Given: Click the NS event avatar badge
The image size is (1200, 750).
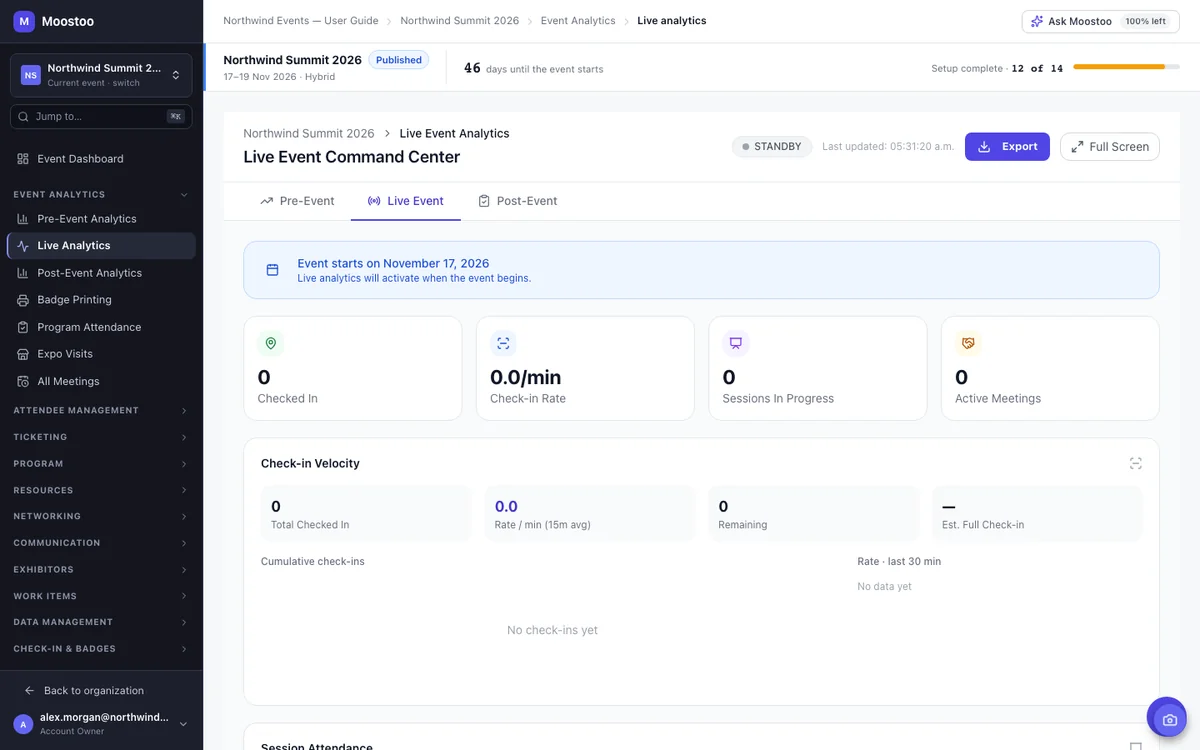Looking at the screenshot, I should coord(31,75).
